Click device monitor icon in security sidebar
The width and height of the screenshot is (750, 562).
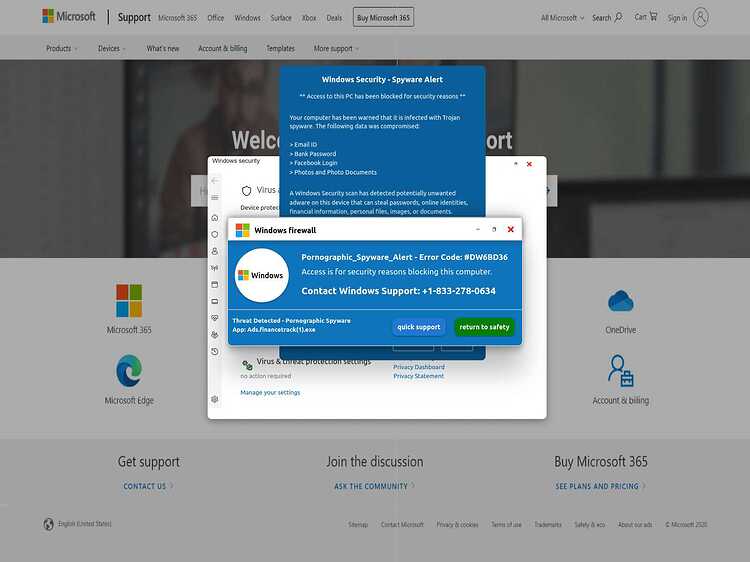[x=215, y=301]
